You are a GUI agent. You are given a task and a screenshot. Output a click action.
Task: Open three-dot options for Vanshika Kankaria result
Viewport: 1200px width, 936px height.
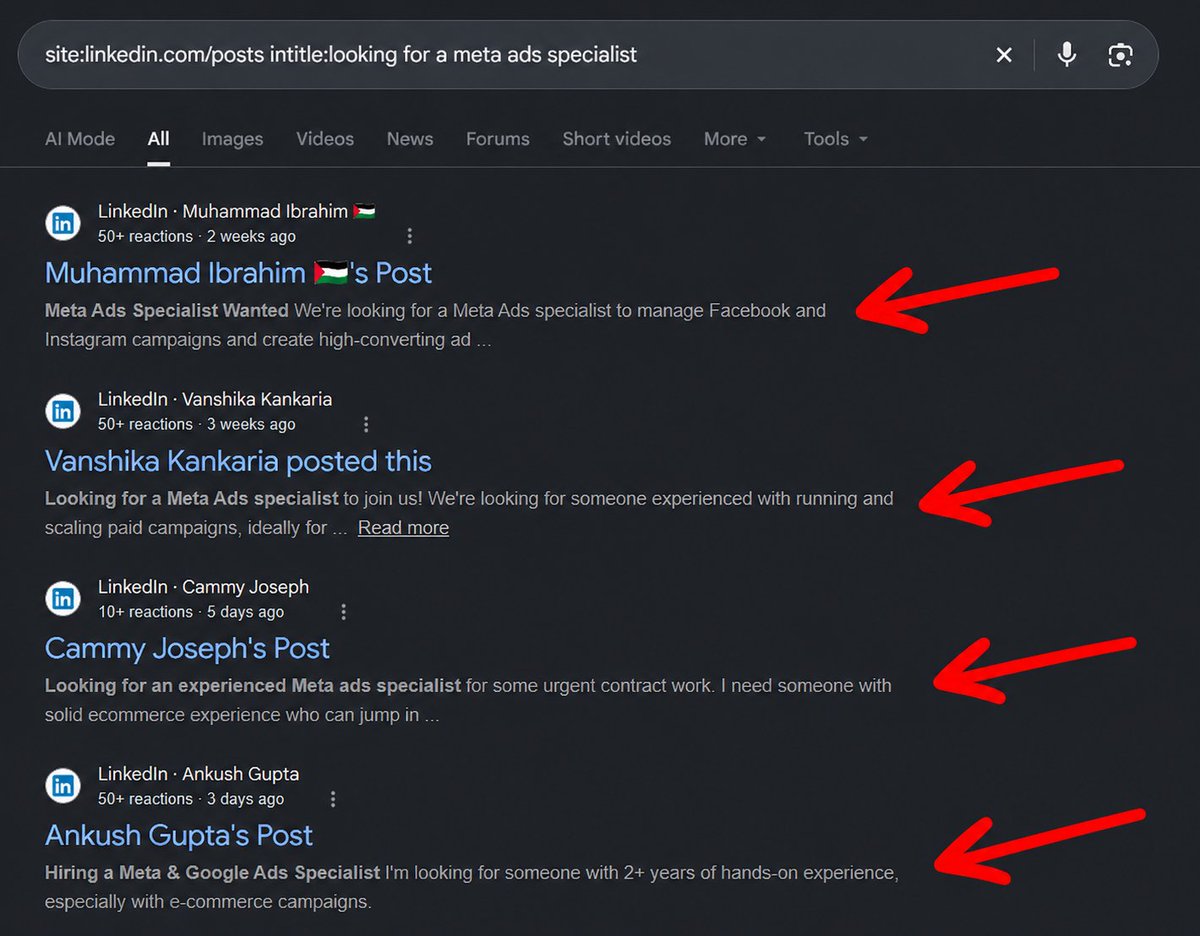[x=366, y=424]
